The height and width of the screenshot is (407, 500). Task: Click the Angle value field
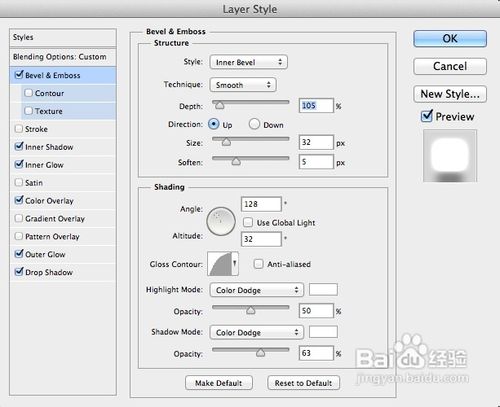coord(261,204)
